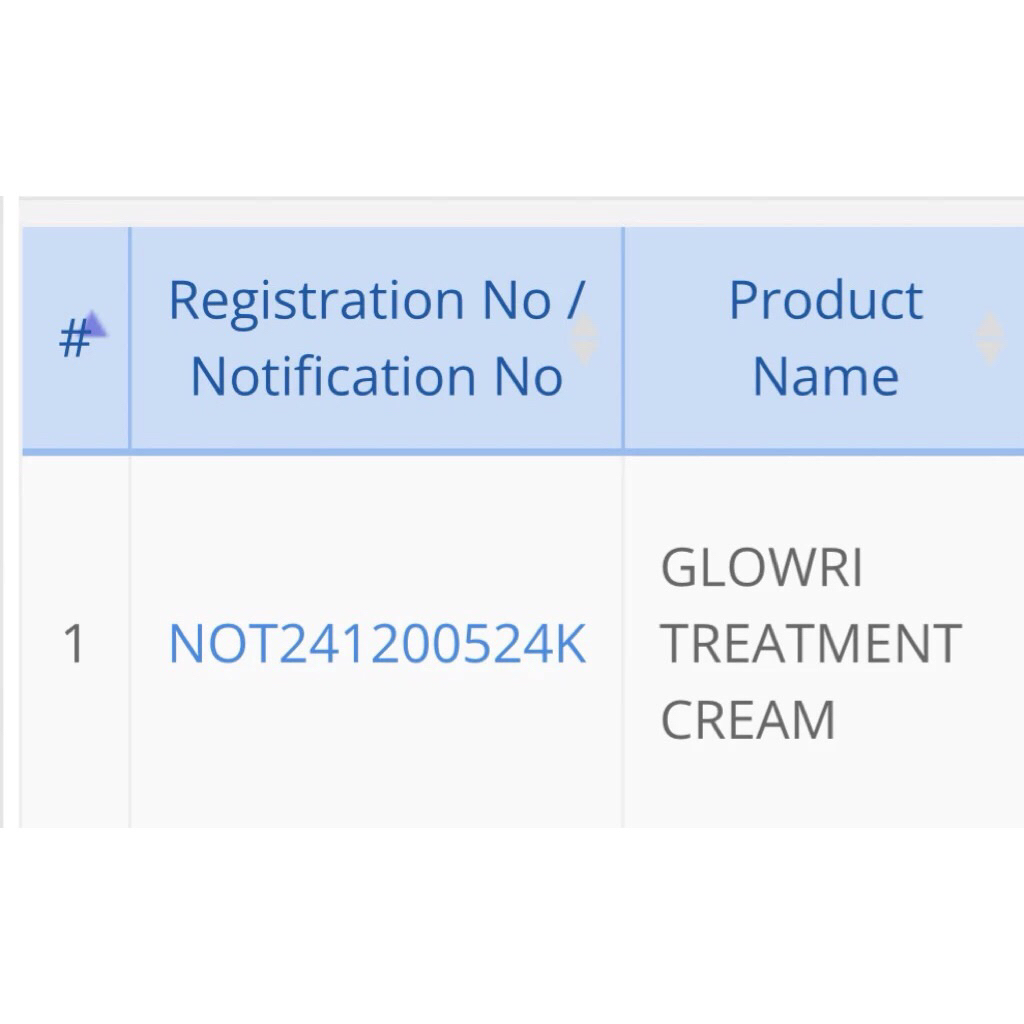Open the NOT241200524K notification link
The height and width of the screenshot is (1024, 1024).
377,644
